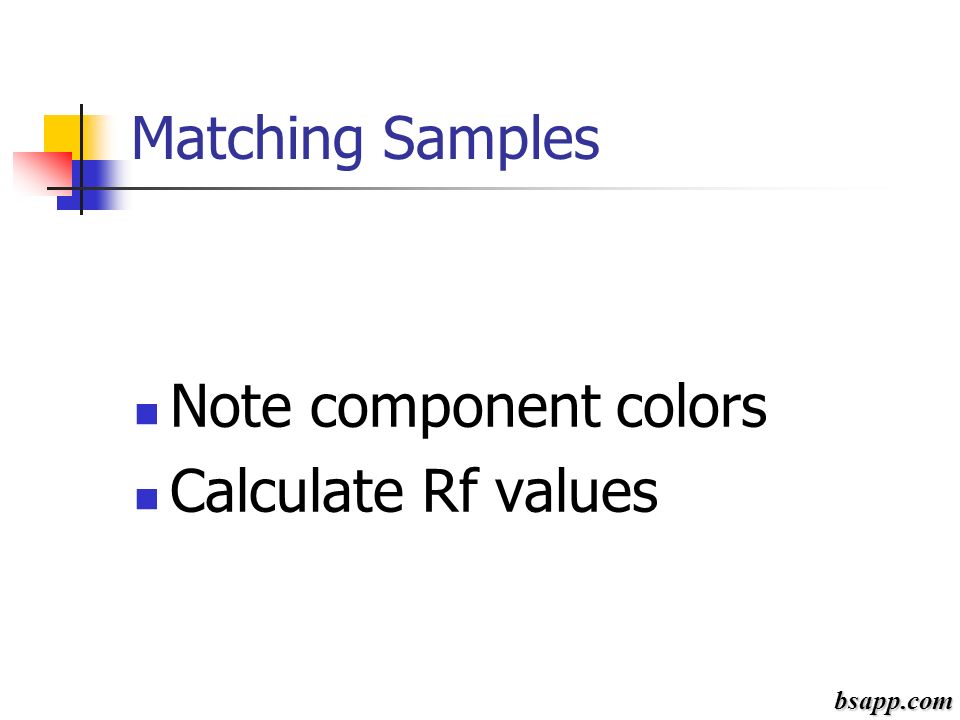Click the word Note in first bullet
The width and height of the screenshot is (960, 720).
(x=231, y=405)
